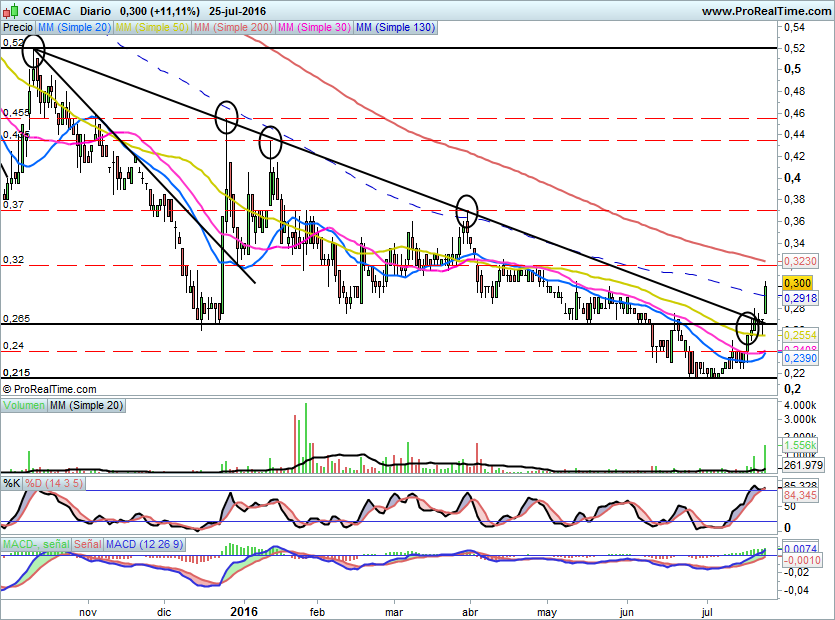Click the MM (Simple 200) red label

point(233,27)
